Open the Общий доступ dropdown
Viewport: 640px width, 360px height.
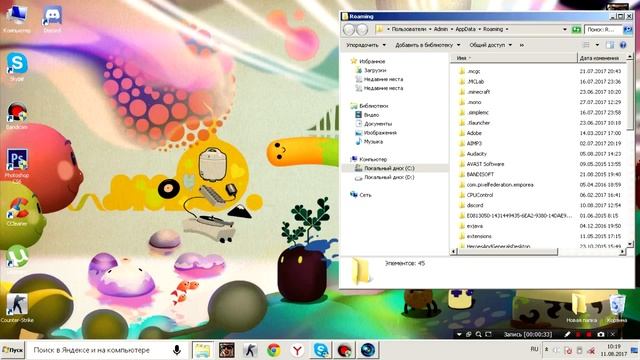point(491,45)
